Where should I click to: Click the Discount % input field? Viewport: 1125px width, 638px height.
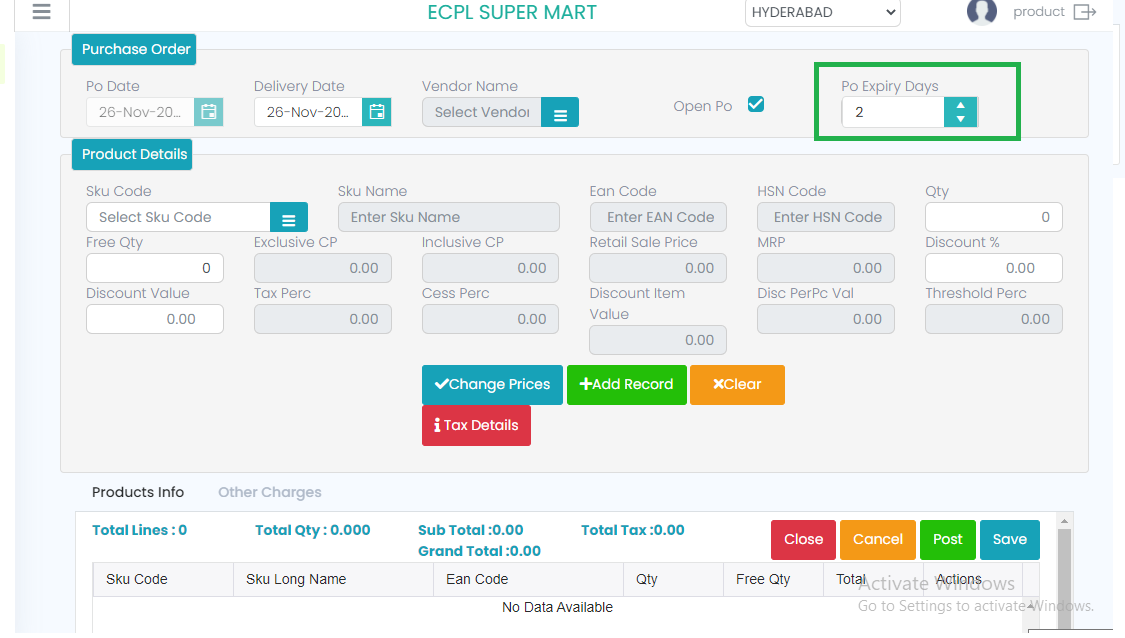pyautogui.click(x=994, y=268)
